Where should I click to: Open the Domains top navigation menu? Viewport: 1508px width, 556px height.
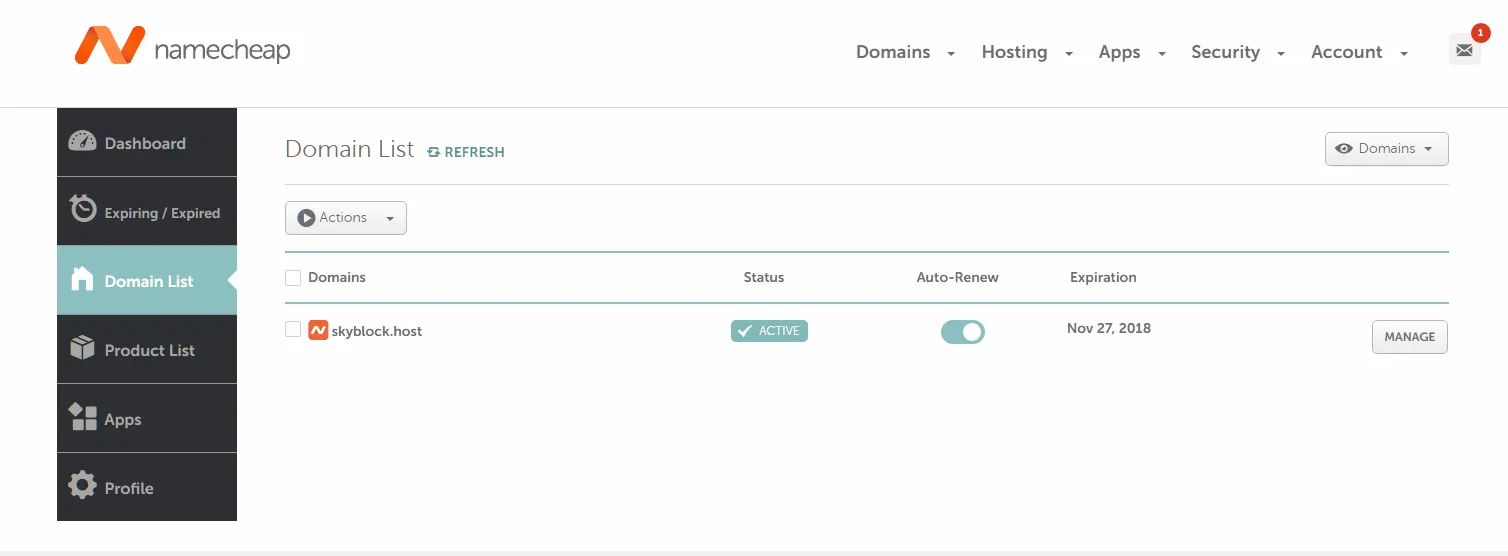(x=893, y=52)
